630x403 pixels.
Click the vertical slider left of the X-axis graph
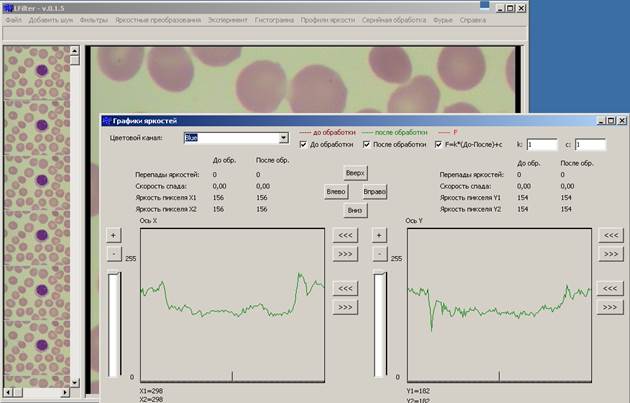point(115,325)
